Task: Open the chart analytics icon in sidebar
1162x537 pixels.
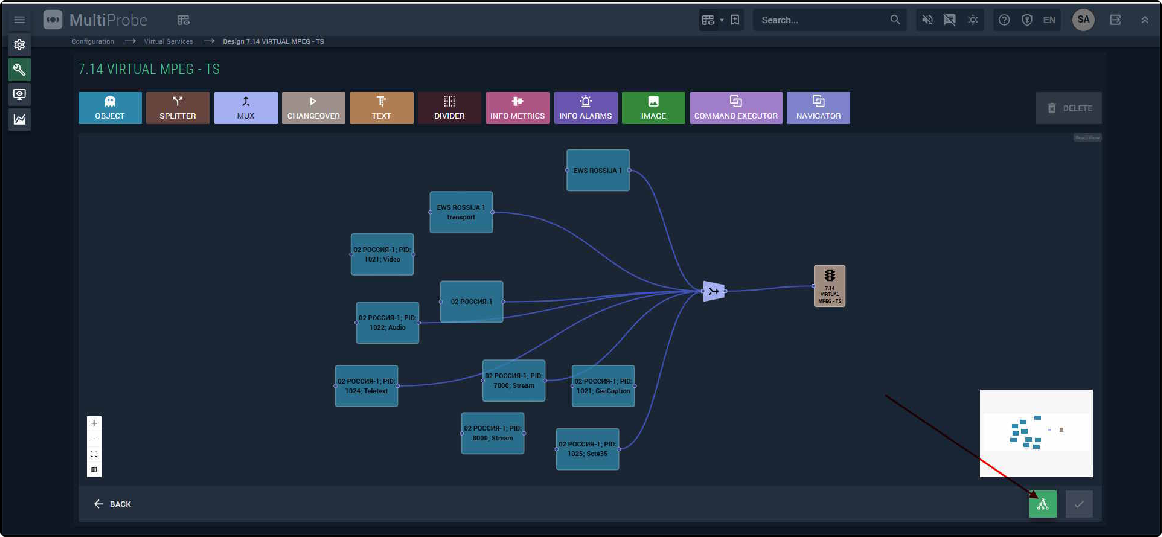Action: [19, 119]
